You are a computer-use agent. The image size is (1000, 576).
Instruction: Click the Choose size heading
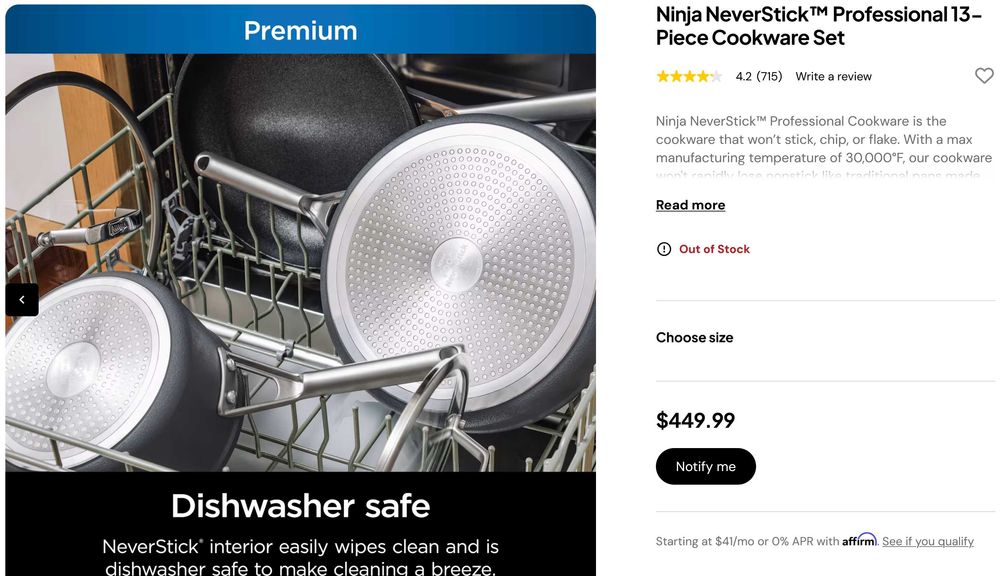click(695, 337)
